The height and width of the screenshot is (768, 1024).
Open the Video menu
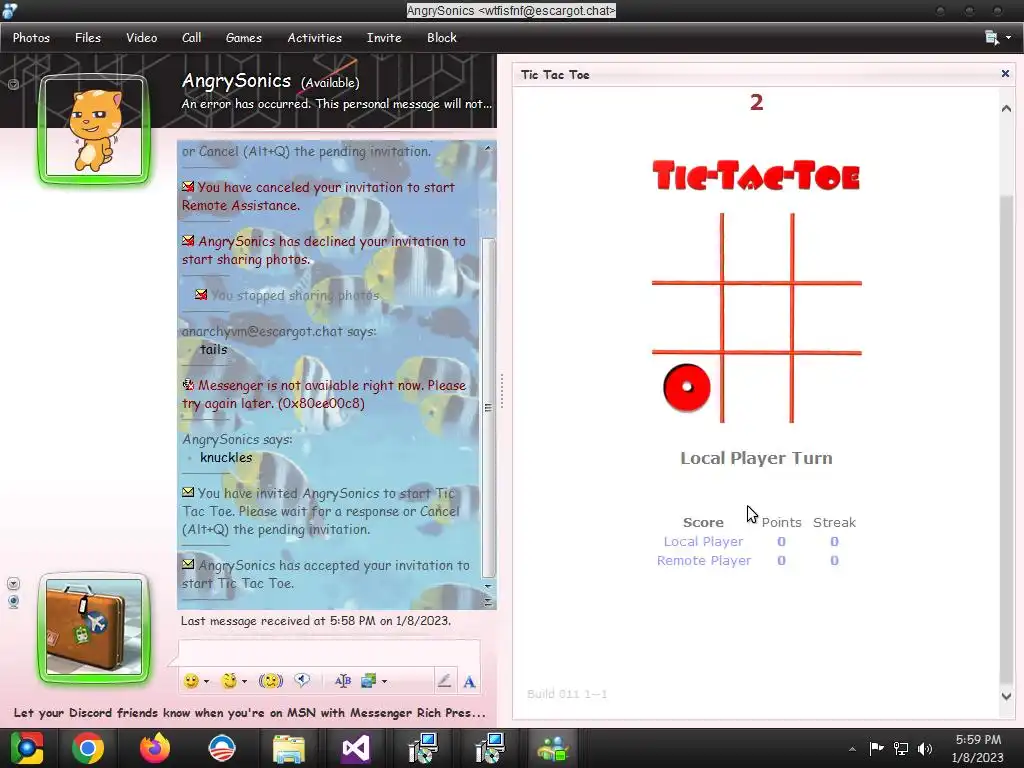[x=142, y=38]
